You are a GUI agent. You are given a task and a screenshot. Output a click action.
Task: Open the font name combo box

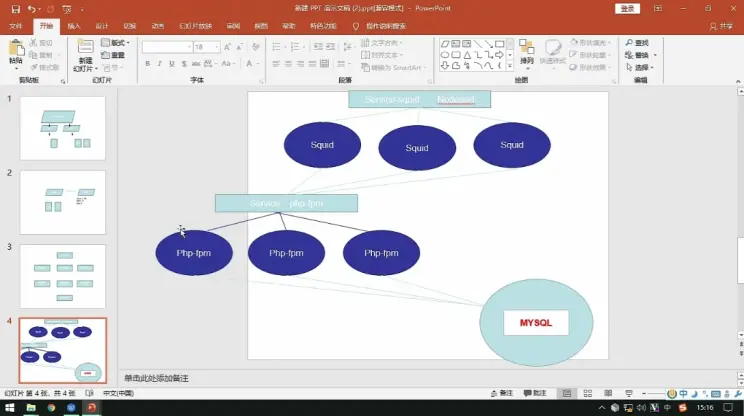167,47
